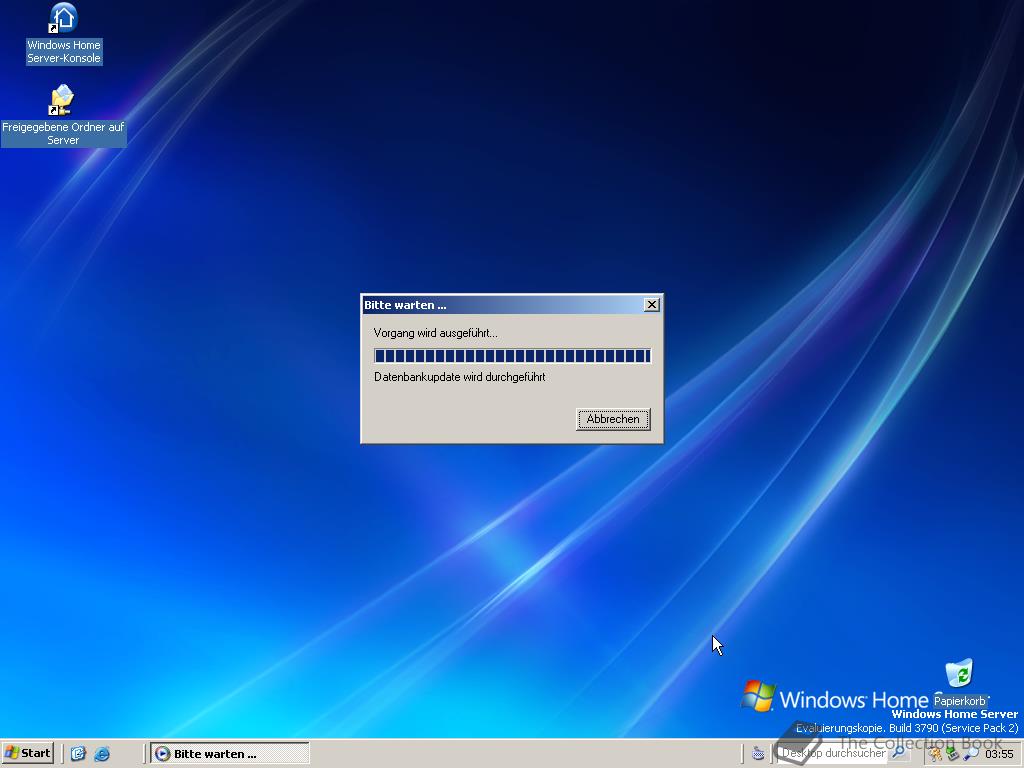Image resolution: width=1024 pixels, height=768 pixels.
Task: Launch Internet Explorer from quick launch
Action: coord(102,754)
